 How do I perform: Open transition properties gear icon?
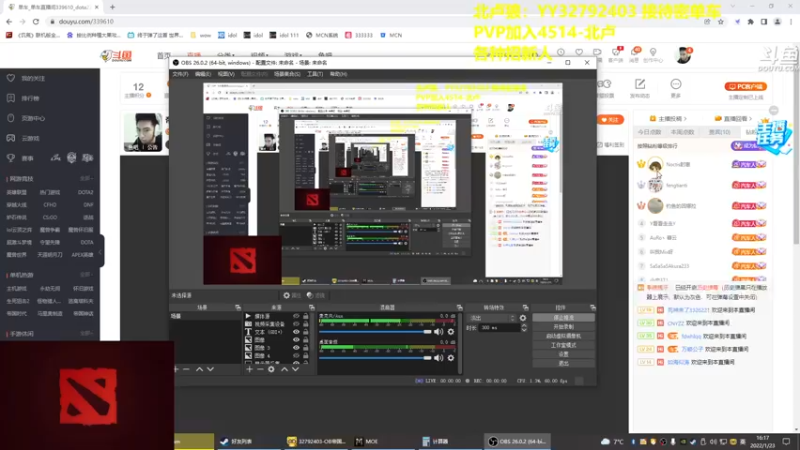point(523,318)
